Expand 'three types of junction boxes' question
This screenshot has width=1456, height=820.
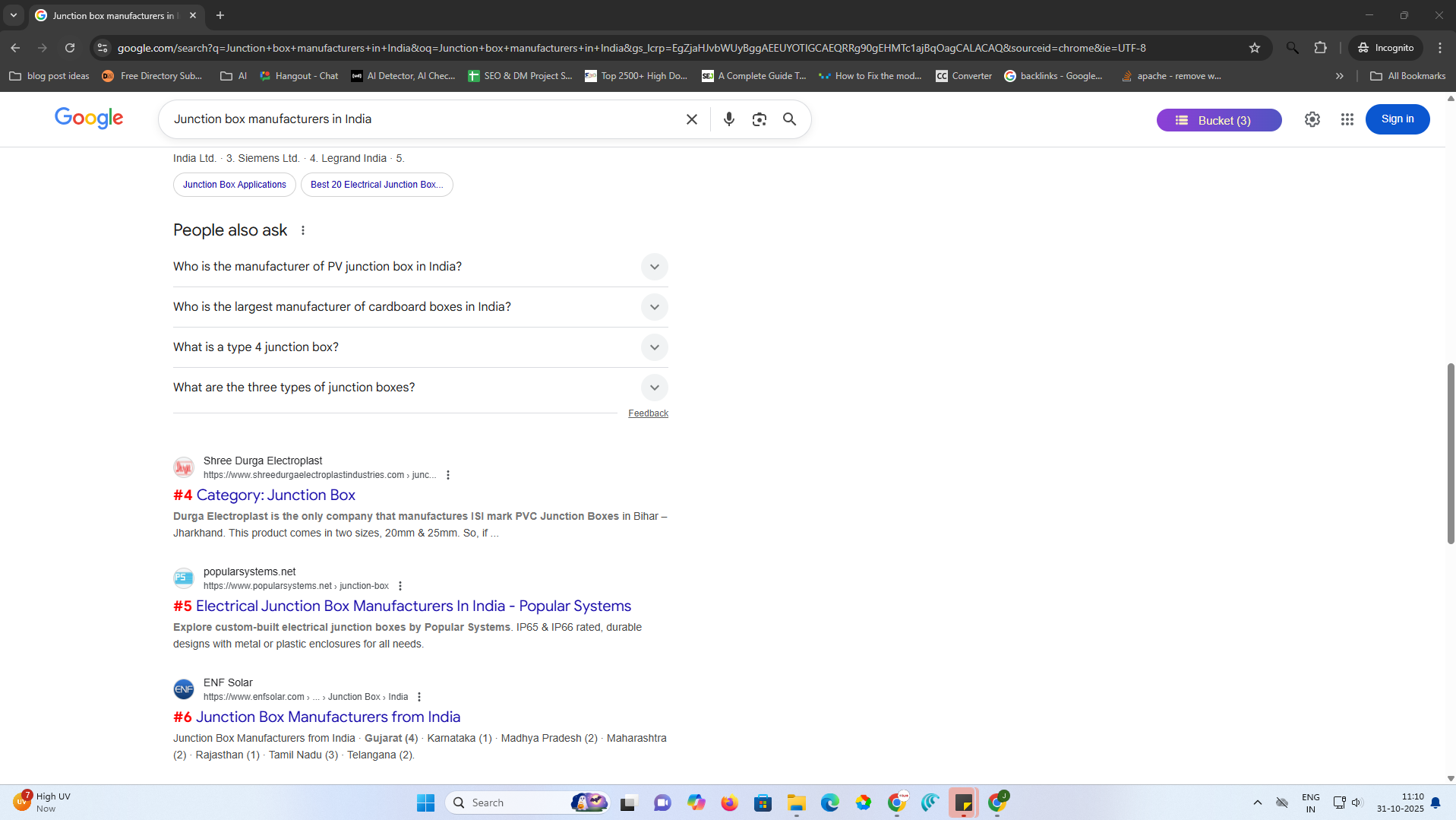coord(653,388)
